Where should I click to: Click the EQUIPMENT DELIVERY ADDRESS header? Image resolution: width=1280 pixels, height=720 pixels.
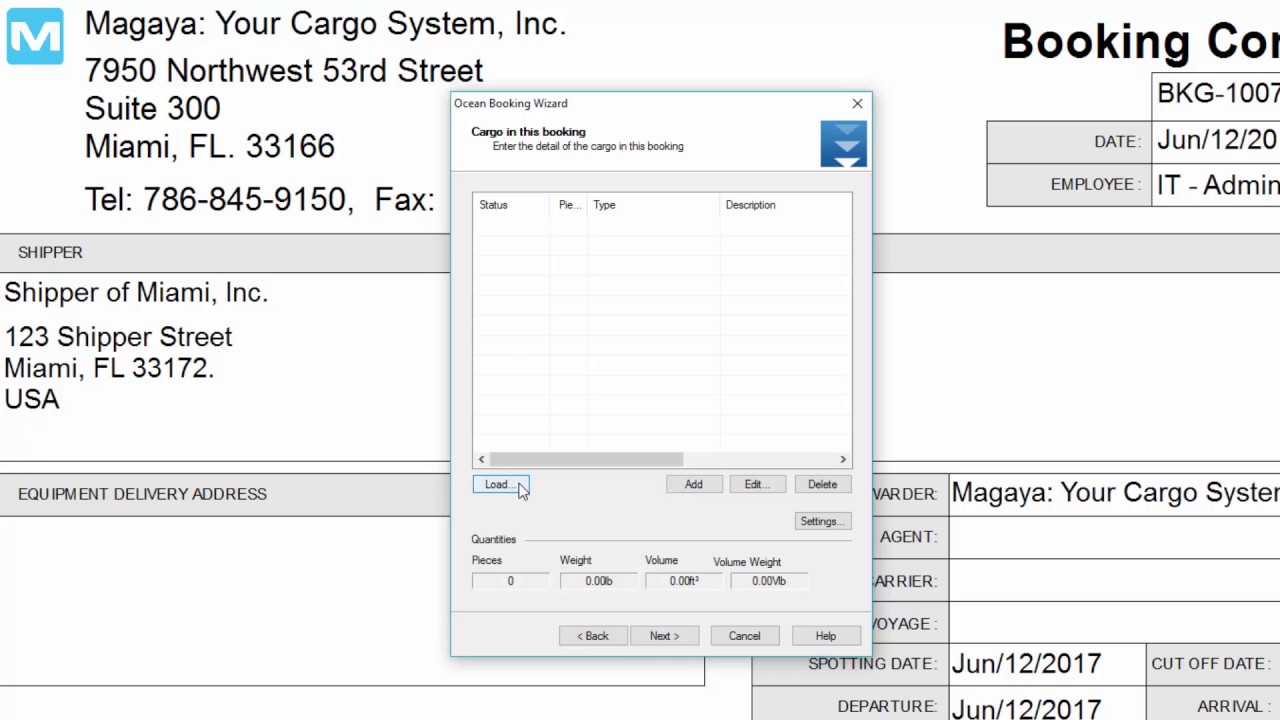(x=142, y=494)
